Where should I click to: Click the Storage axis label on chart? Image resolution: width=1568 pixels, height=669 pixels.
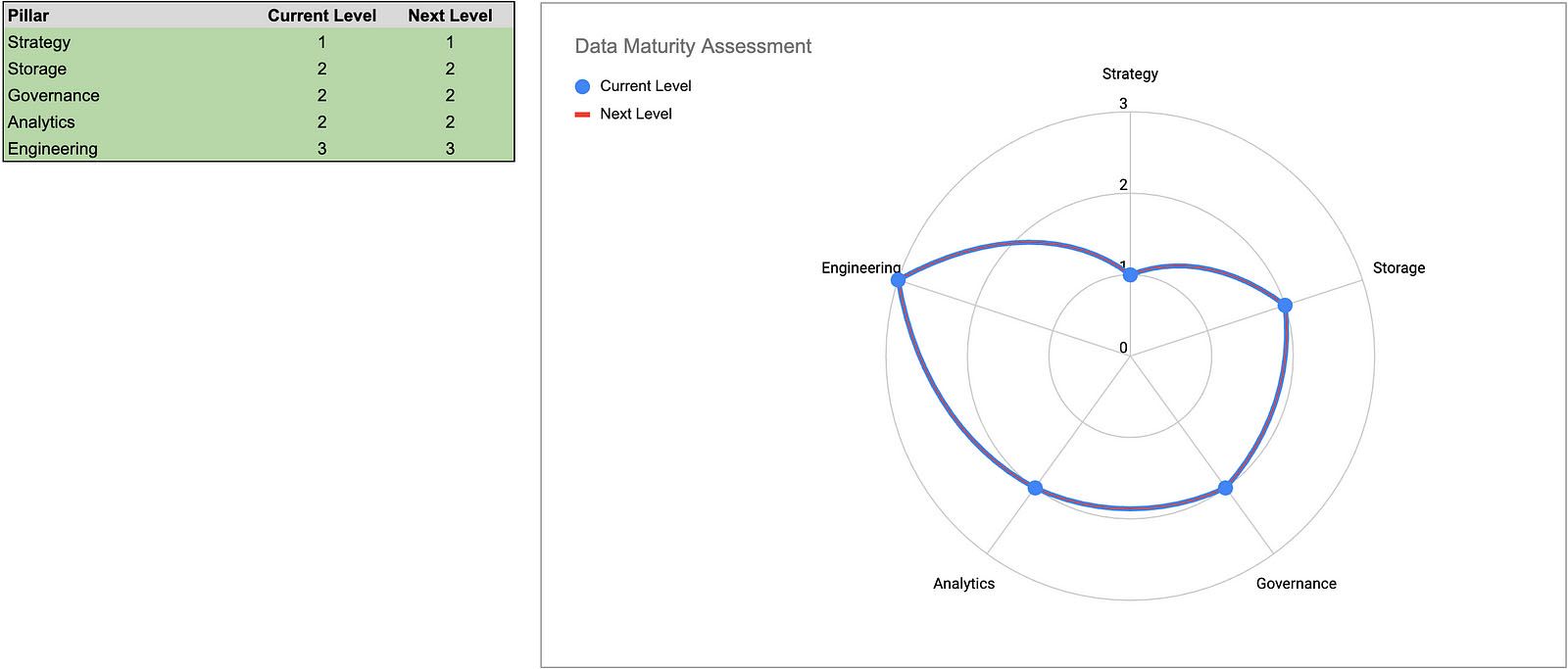[x=1398, y=268]
